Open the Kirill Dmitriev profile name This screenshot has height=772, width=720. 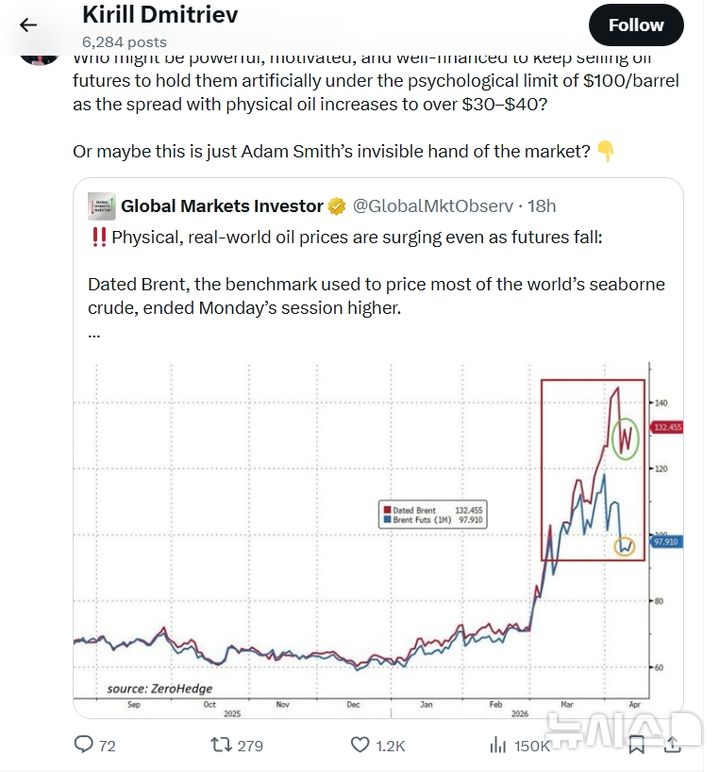(160, 15)
